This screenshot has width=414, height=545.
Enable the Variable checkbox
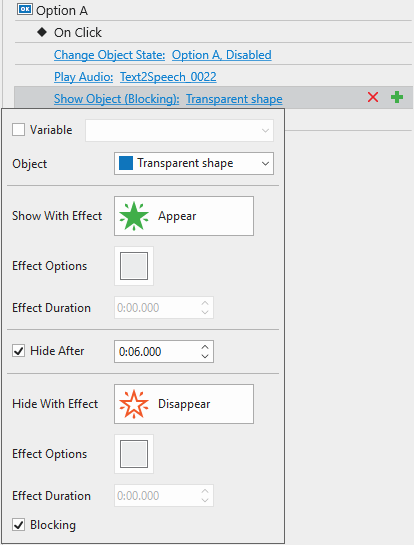pyautogui.click(x=18, y=130)
